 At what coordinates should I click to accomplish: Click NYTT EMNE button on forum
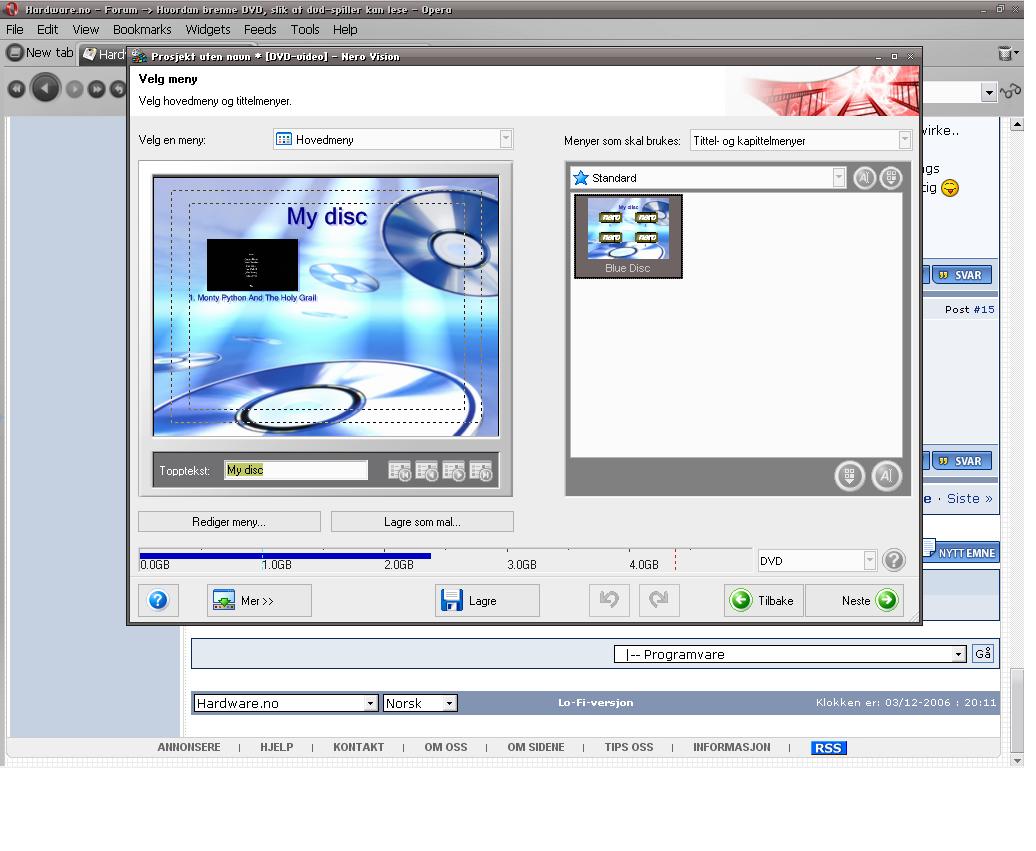point(962,552)
